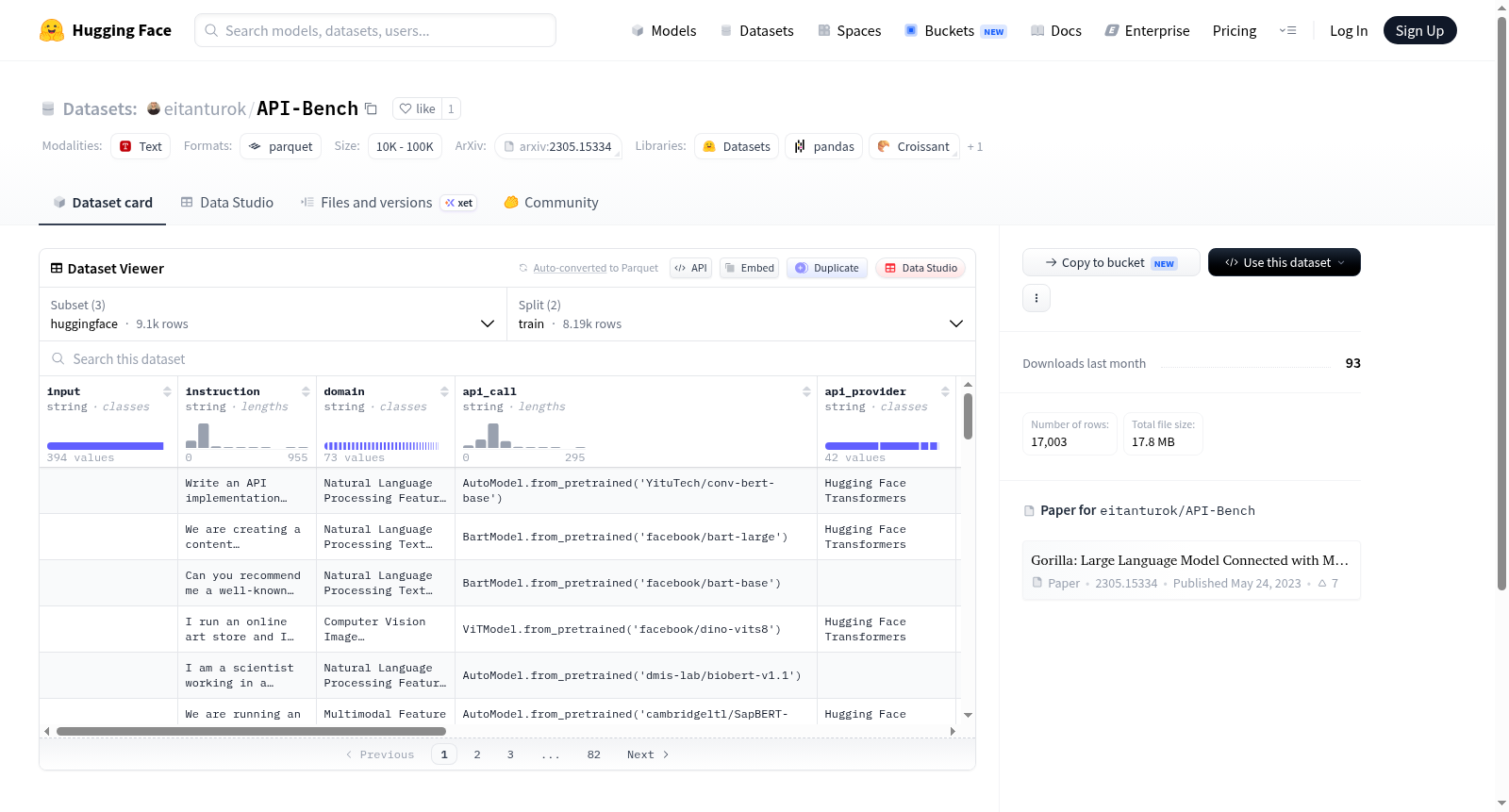Click Next page

(648, 754)
